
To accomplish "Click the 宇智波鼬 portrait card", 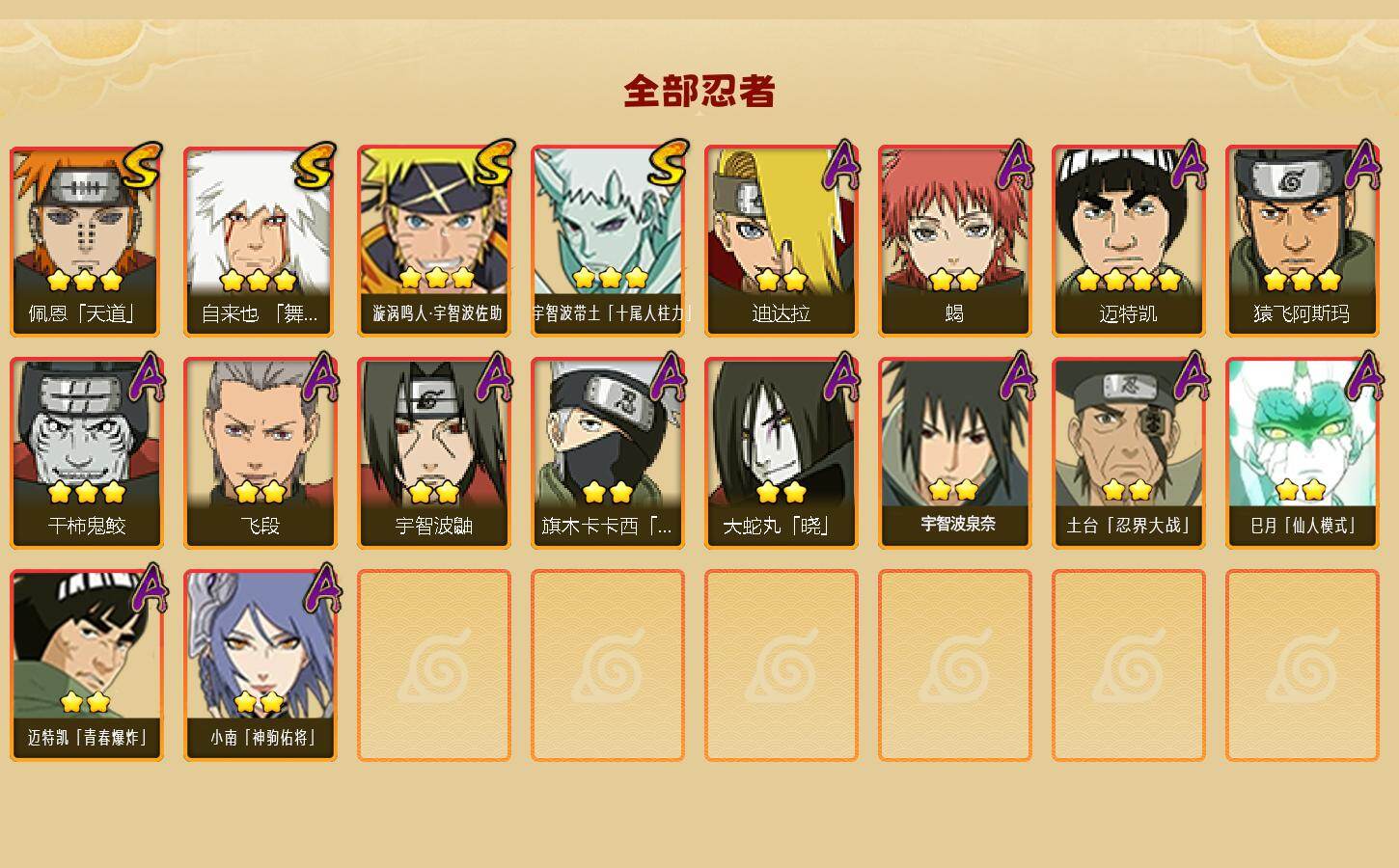I will pyautogui.click(x=434, y=453).
